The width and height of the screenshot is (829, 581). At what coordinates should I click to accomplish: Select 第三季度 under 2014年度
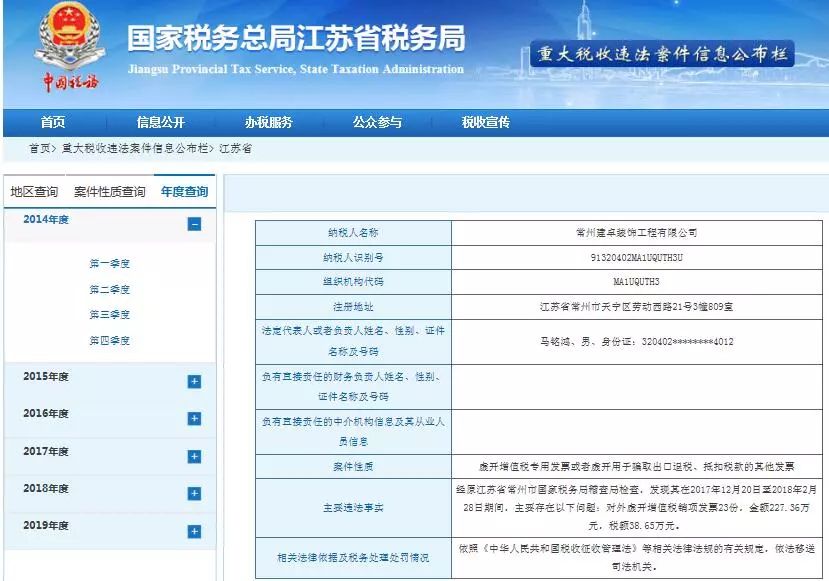109,315
